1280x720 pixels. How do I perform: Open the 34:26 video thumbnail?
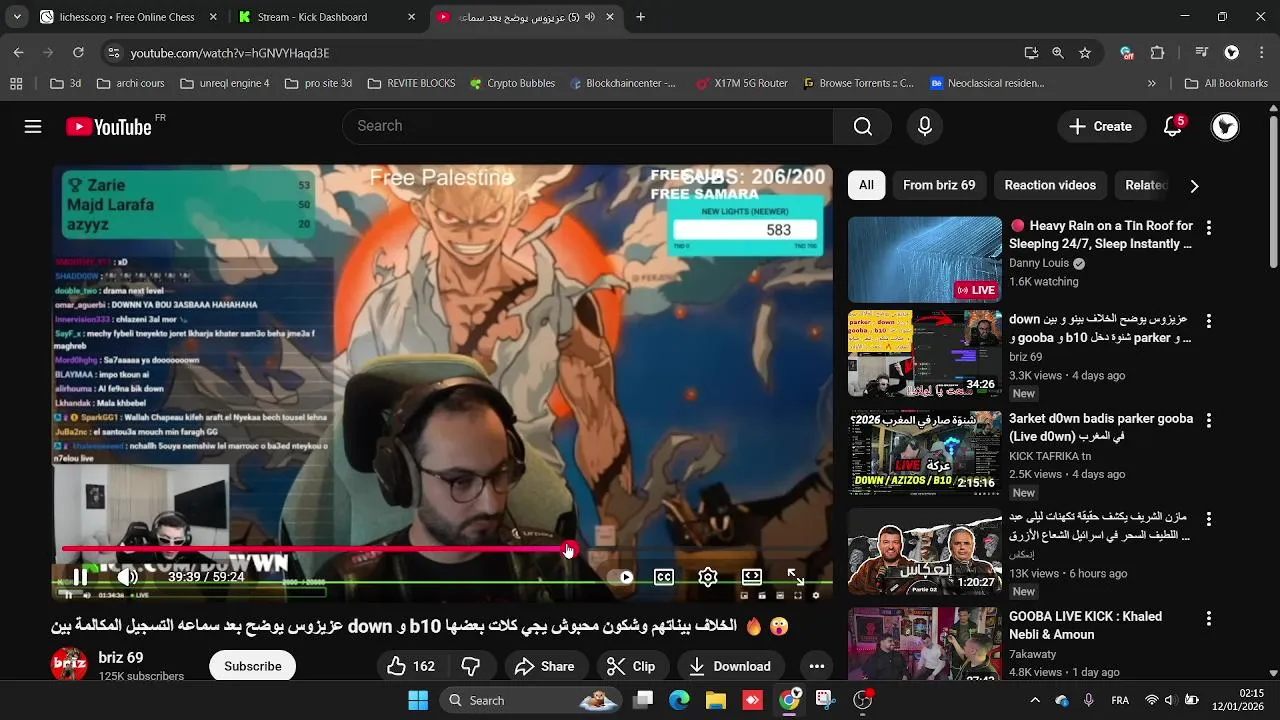click(925, 353)
